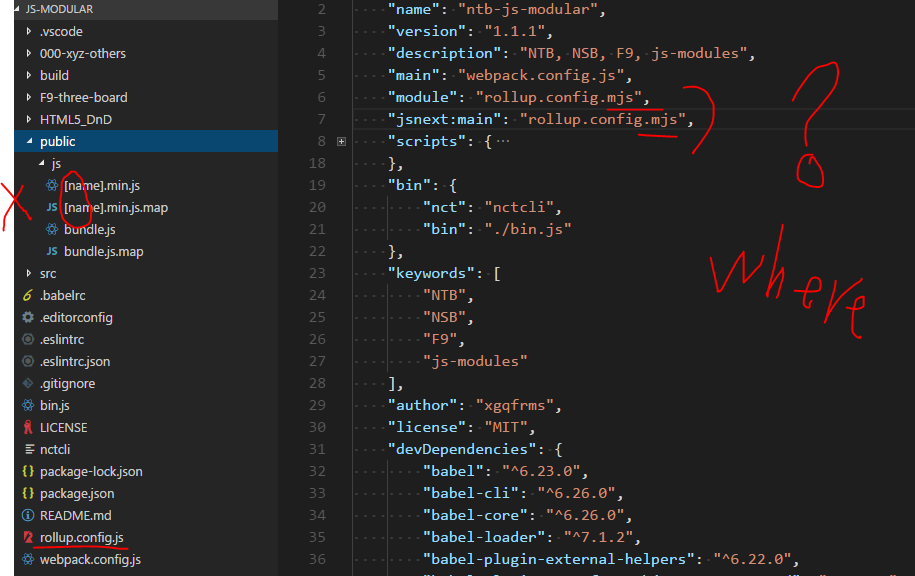Click the .gitignore git icon

[x=27, y=383]
